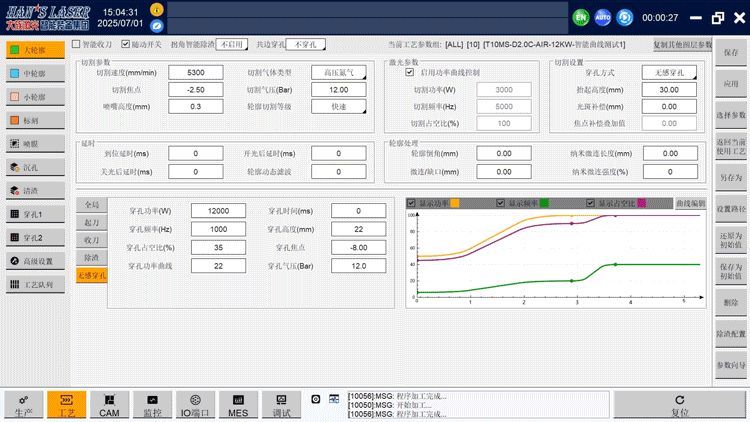Open the 生产 production module

[x=23, y=404]
